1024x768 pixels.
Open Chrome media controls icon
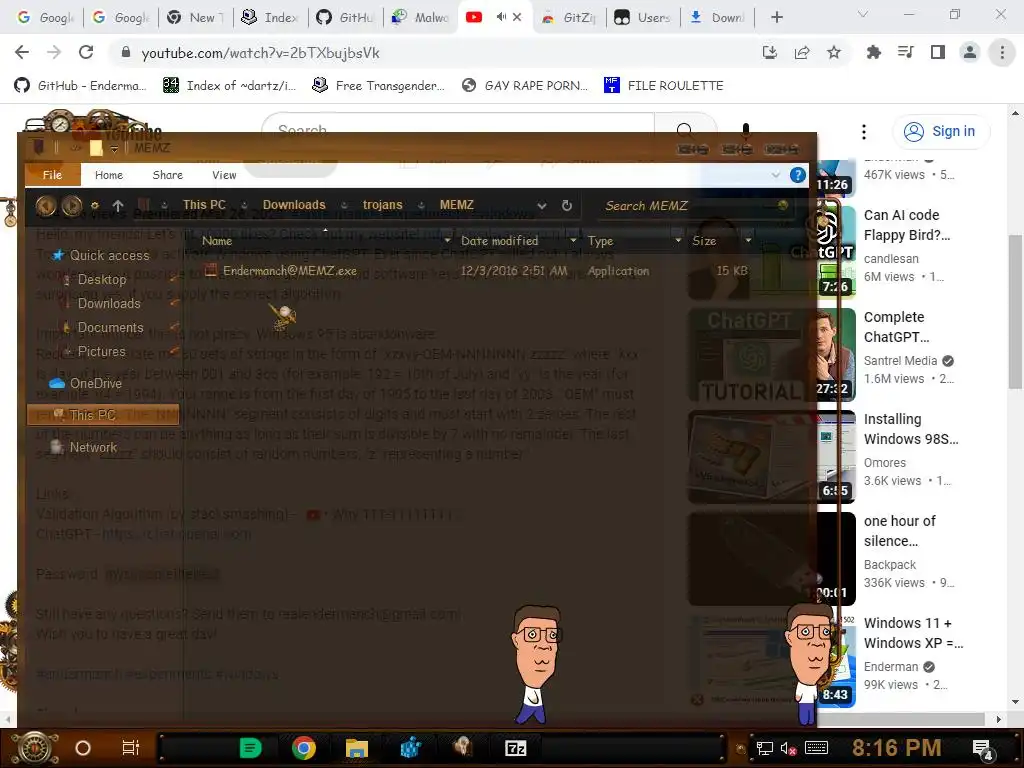pos(905,52)
